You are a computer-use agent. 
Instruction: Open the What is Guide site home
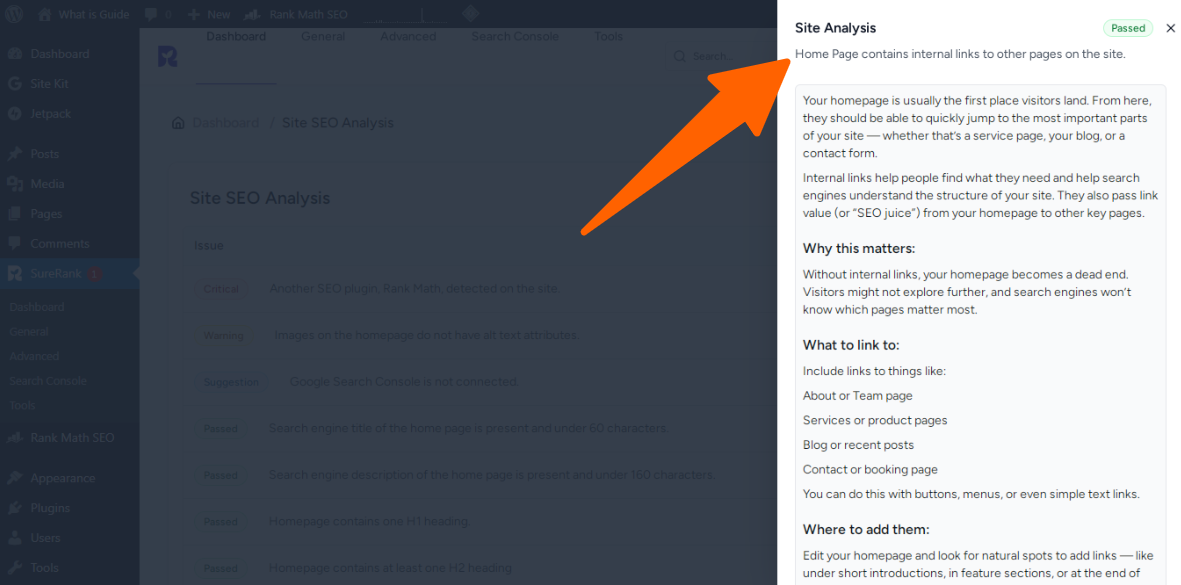84,14
